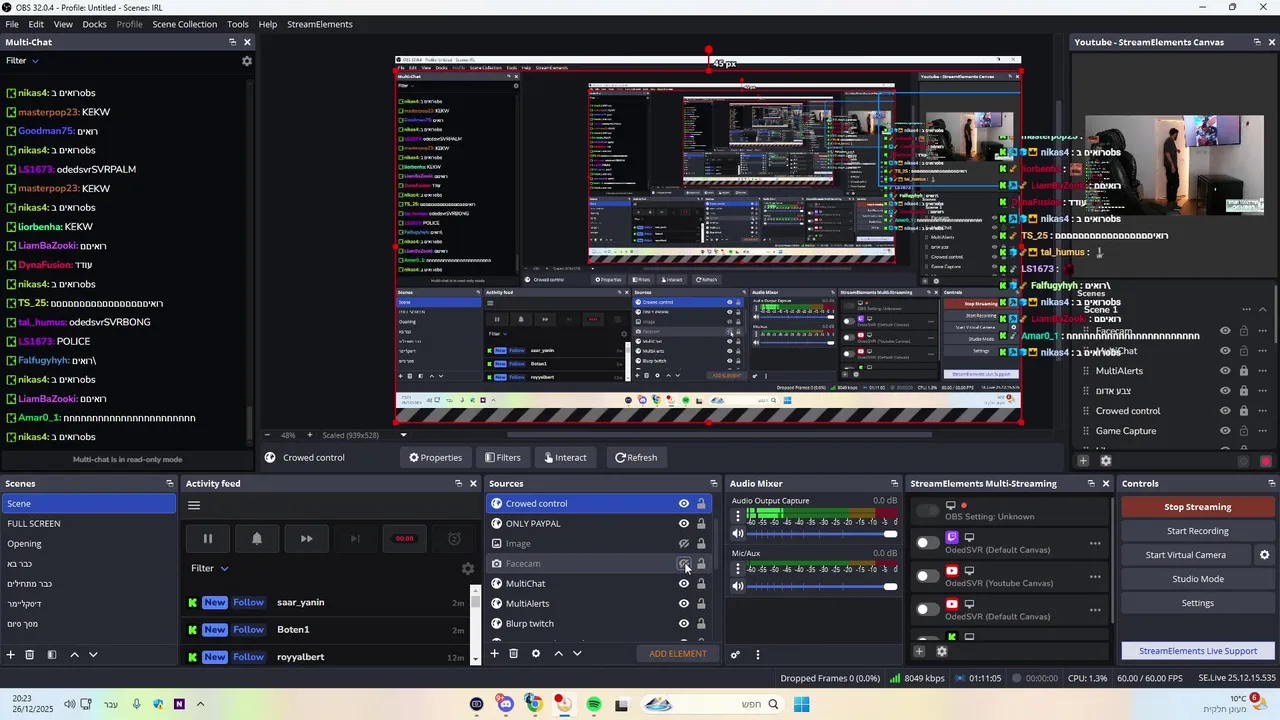This screenshot has width=1280, height=720.
Task: Show hidden system tray icons chevron
Action: pyautogui.click(x=200, y=704)
